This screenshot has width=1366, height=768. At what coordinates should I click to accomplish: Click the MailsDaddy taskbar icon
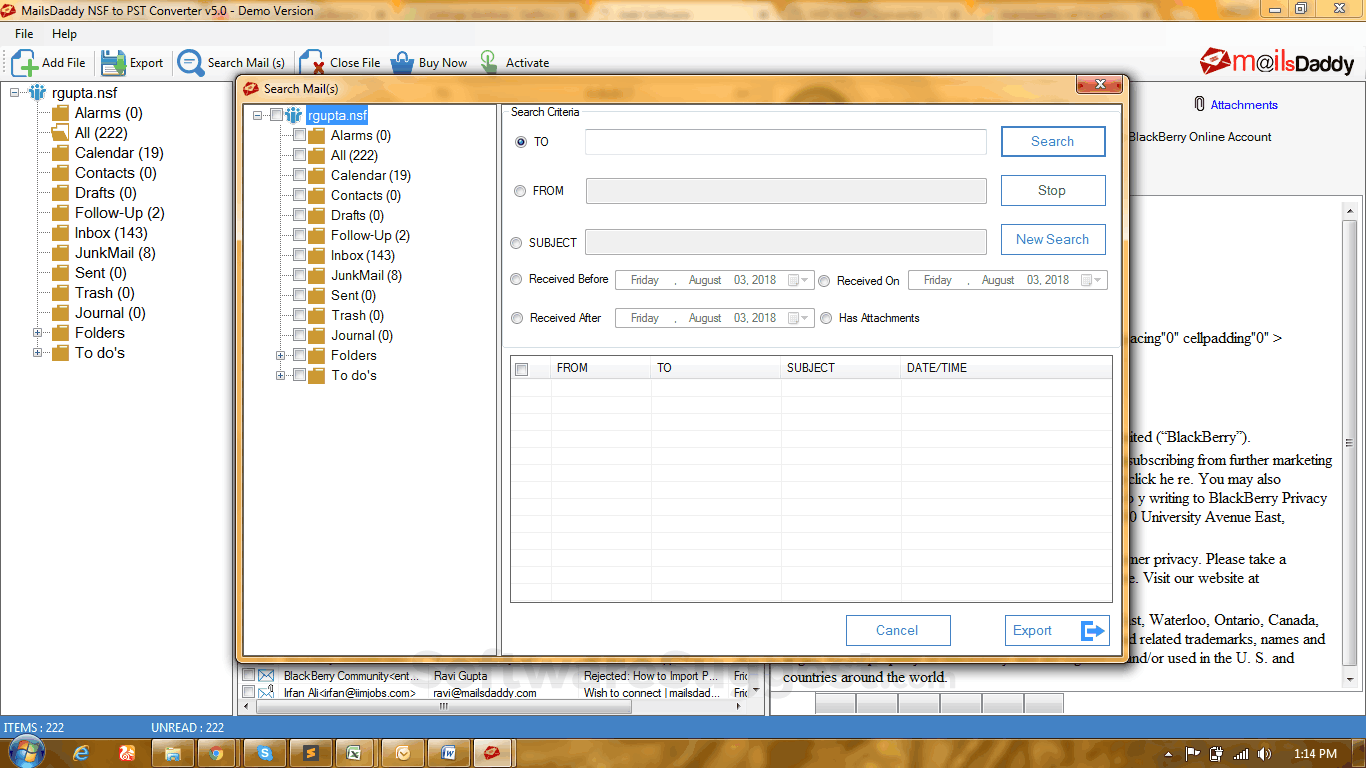click(x=494, y=753)
